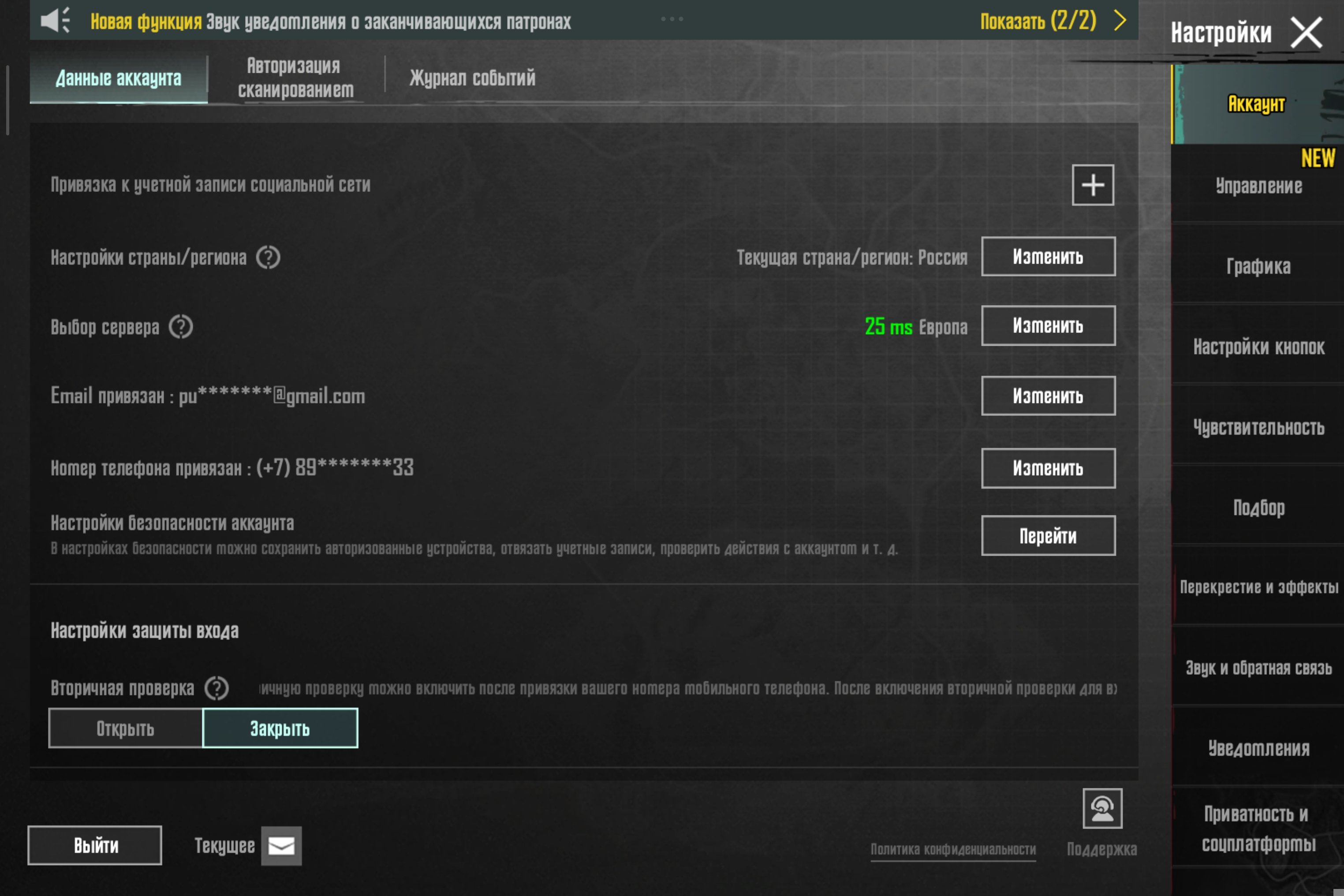This screenshot has height=896, width=1344.
Task: Close the Настройки panel with X
Action: pos(1306,33)
